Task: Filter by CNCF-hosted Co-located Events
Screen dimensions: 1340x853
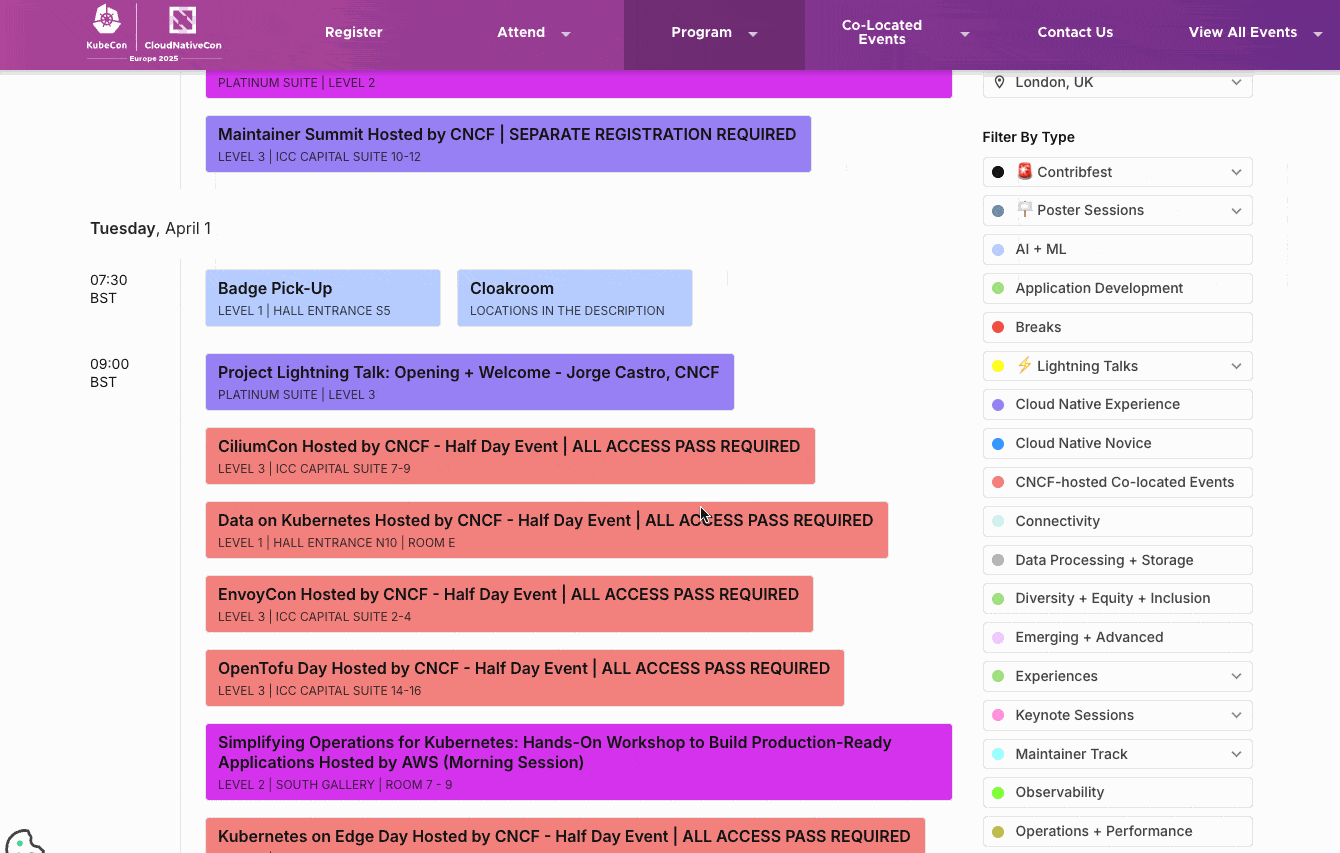Action: pyautogui.click(x=1117, y=482)
